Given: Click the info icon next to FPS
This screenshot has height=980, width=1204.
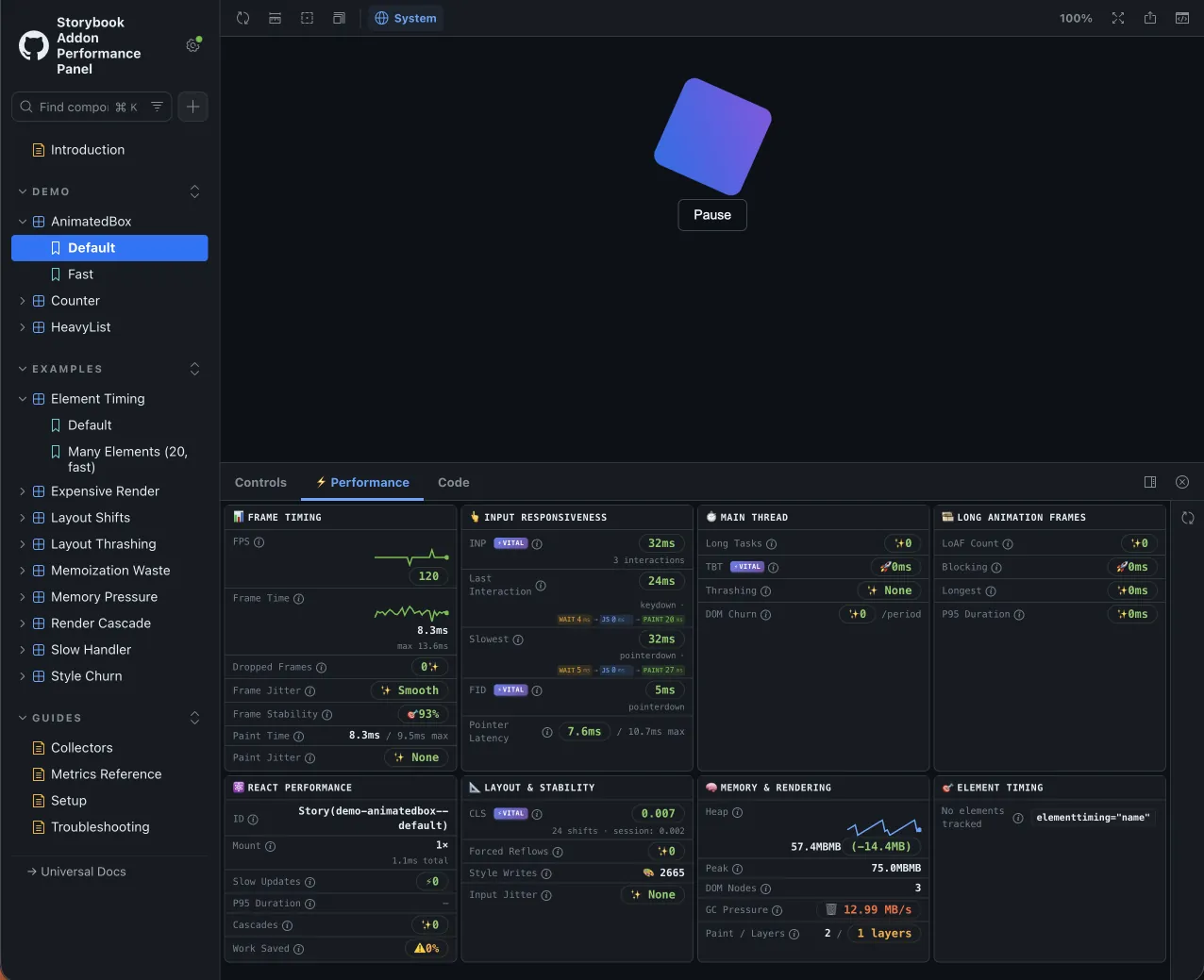Looking at the screenshot, I should click(259, 542).
